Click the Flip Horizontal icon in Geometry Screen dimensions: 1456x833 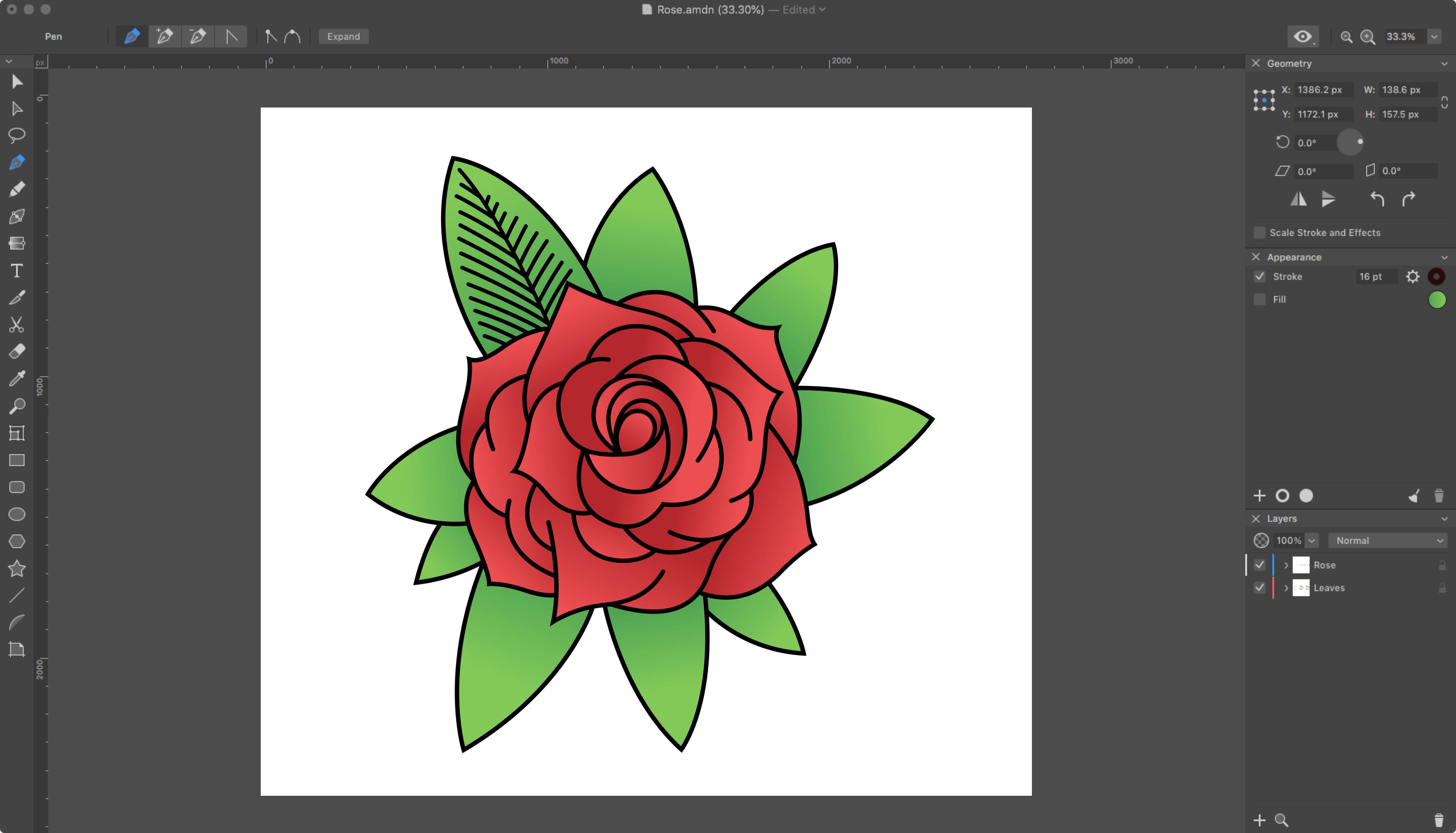(x=1298, y=199)
